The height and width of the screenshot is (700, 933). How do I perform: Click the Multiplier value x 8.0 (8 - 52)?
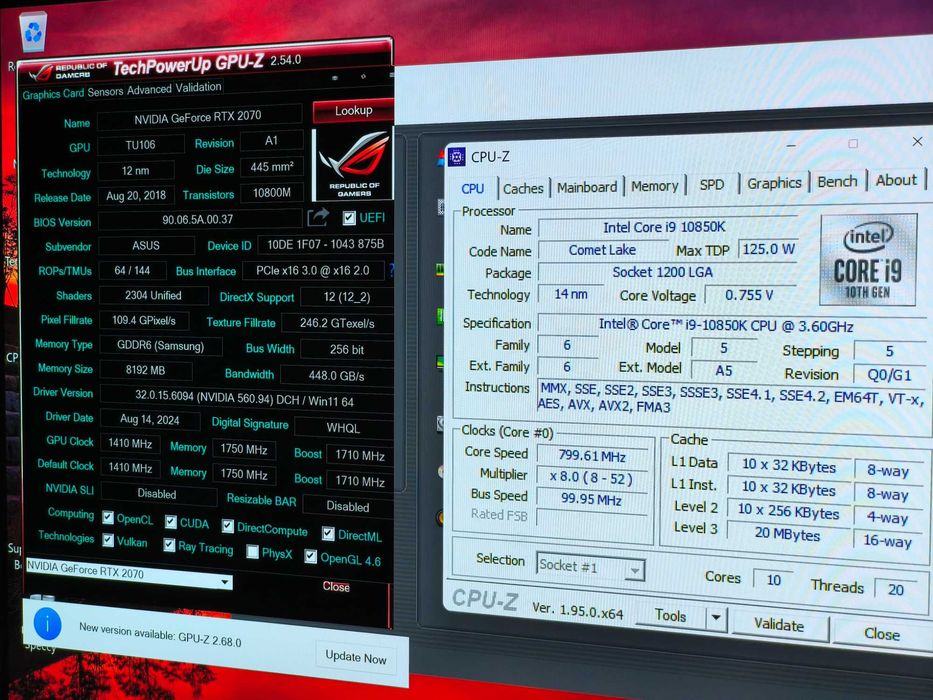coord(591,477)
